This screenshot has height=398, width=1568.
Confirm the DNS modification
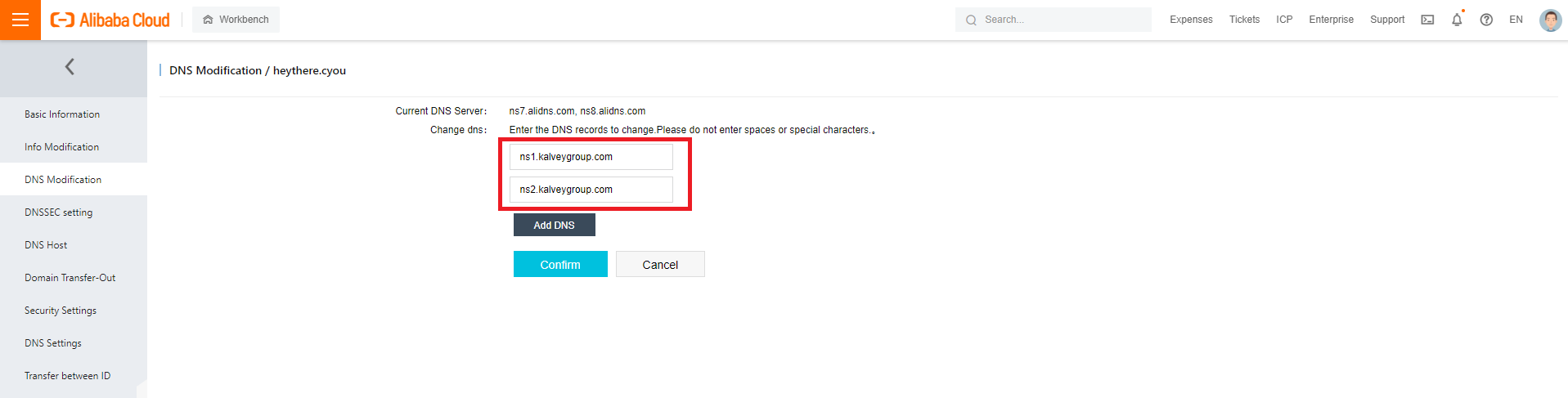point(560,264)
